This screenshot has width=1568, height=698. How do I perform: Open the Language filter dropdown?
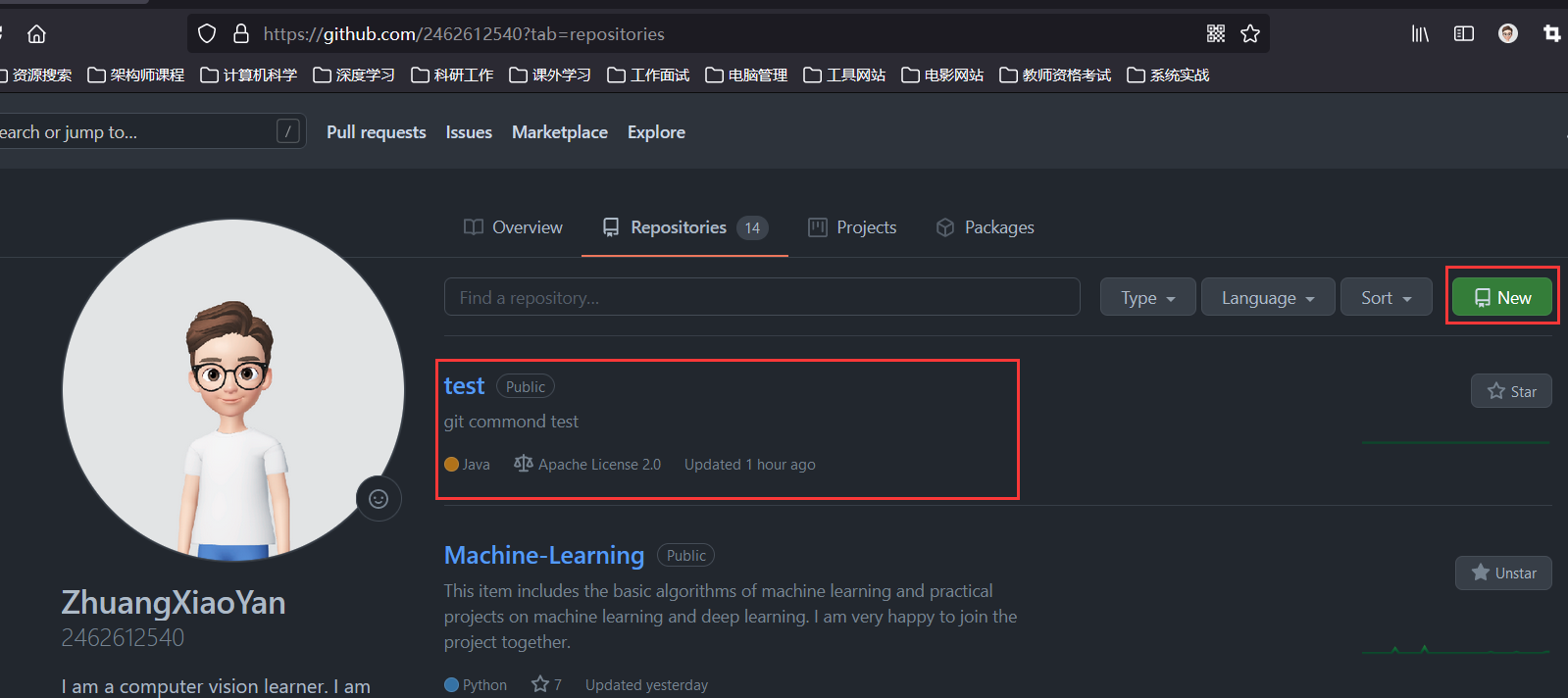click(x=1268, y=297)
